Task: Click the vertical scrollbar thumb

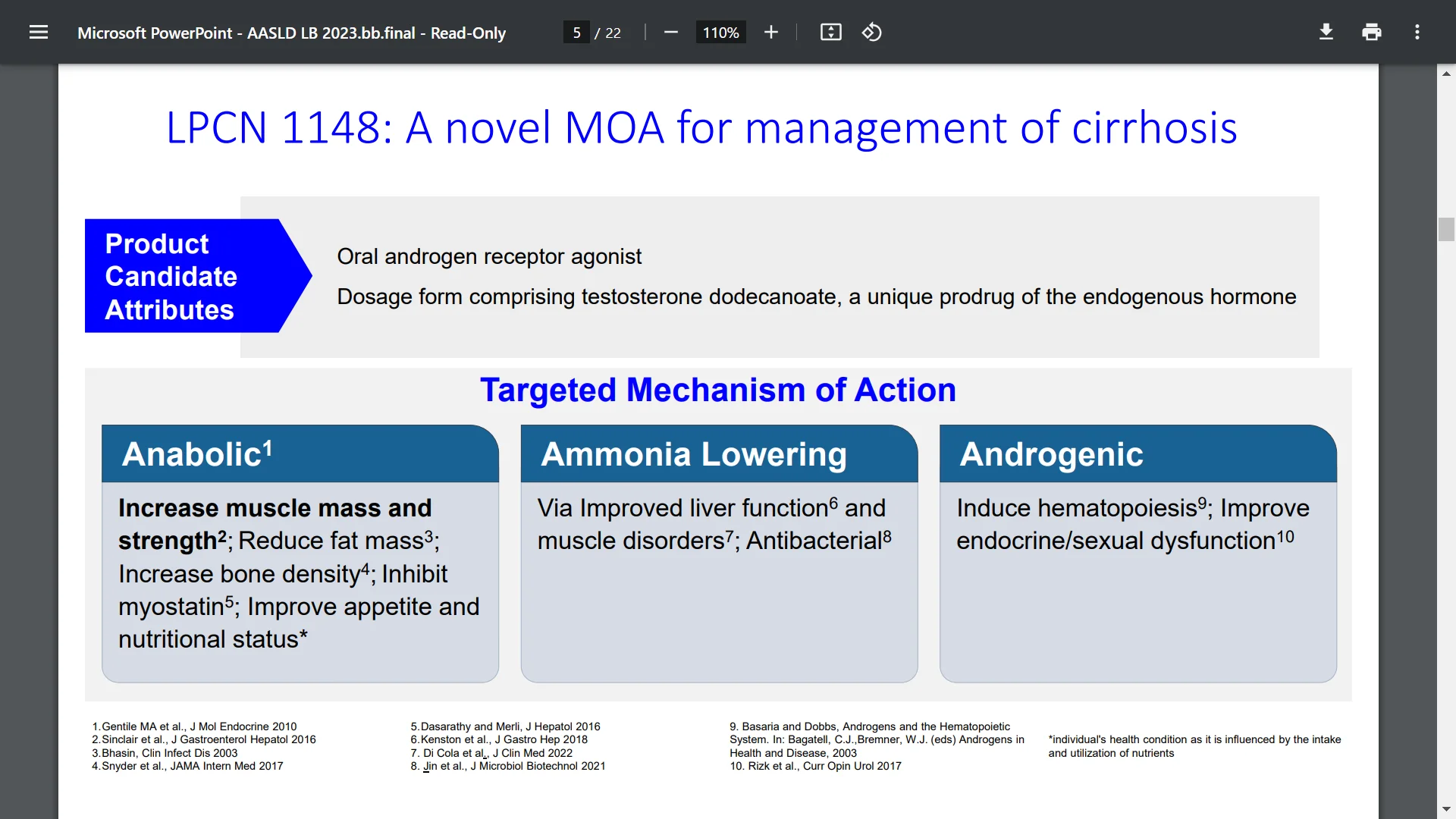Action: coord(1447,228)
